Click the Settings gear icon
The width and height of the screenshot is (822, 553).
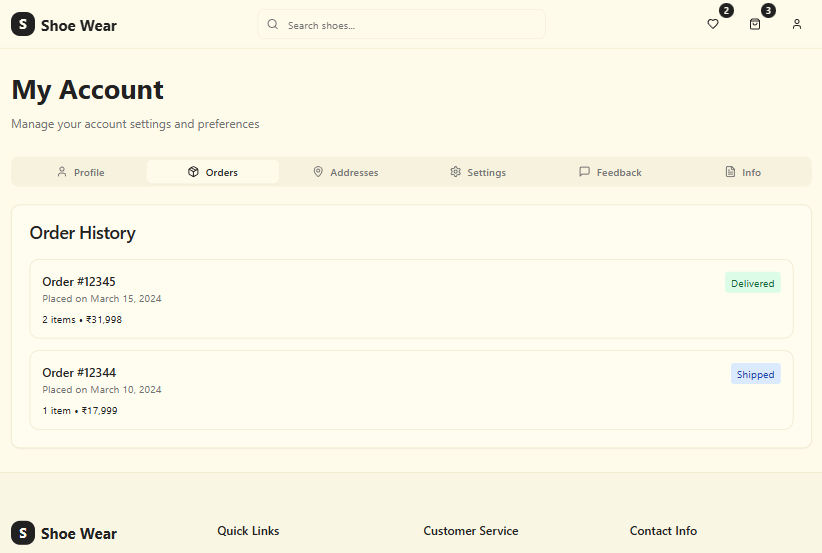(455, 172)
